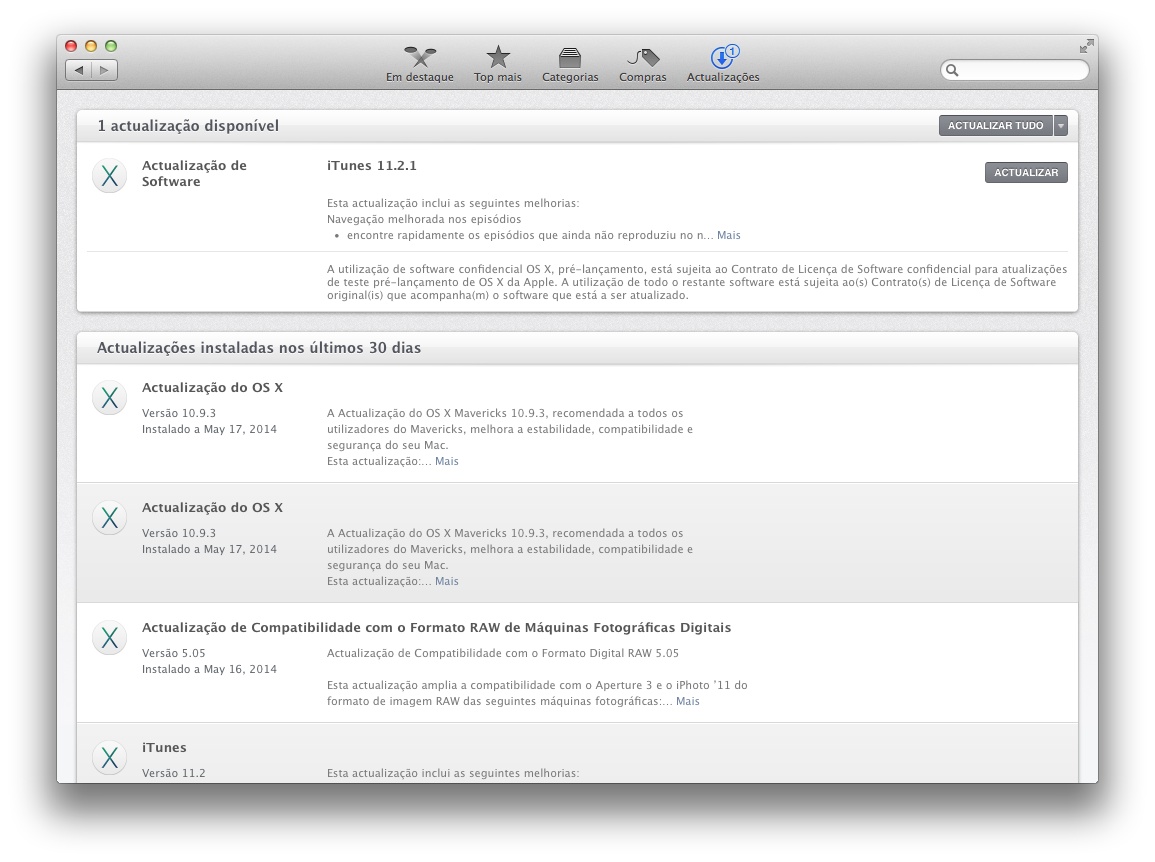Close the App Store window

pos(71,46)
